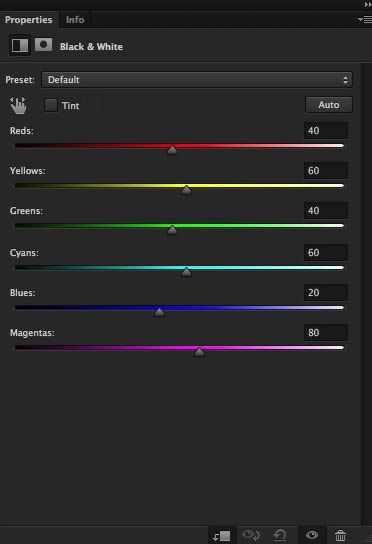The height and width of the screenshot is (544, 372).
Task: Focus the Reds value field showing 40
Action: click(x=326, y=130)
